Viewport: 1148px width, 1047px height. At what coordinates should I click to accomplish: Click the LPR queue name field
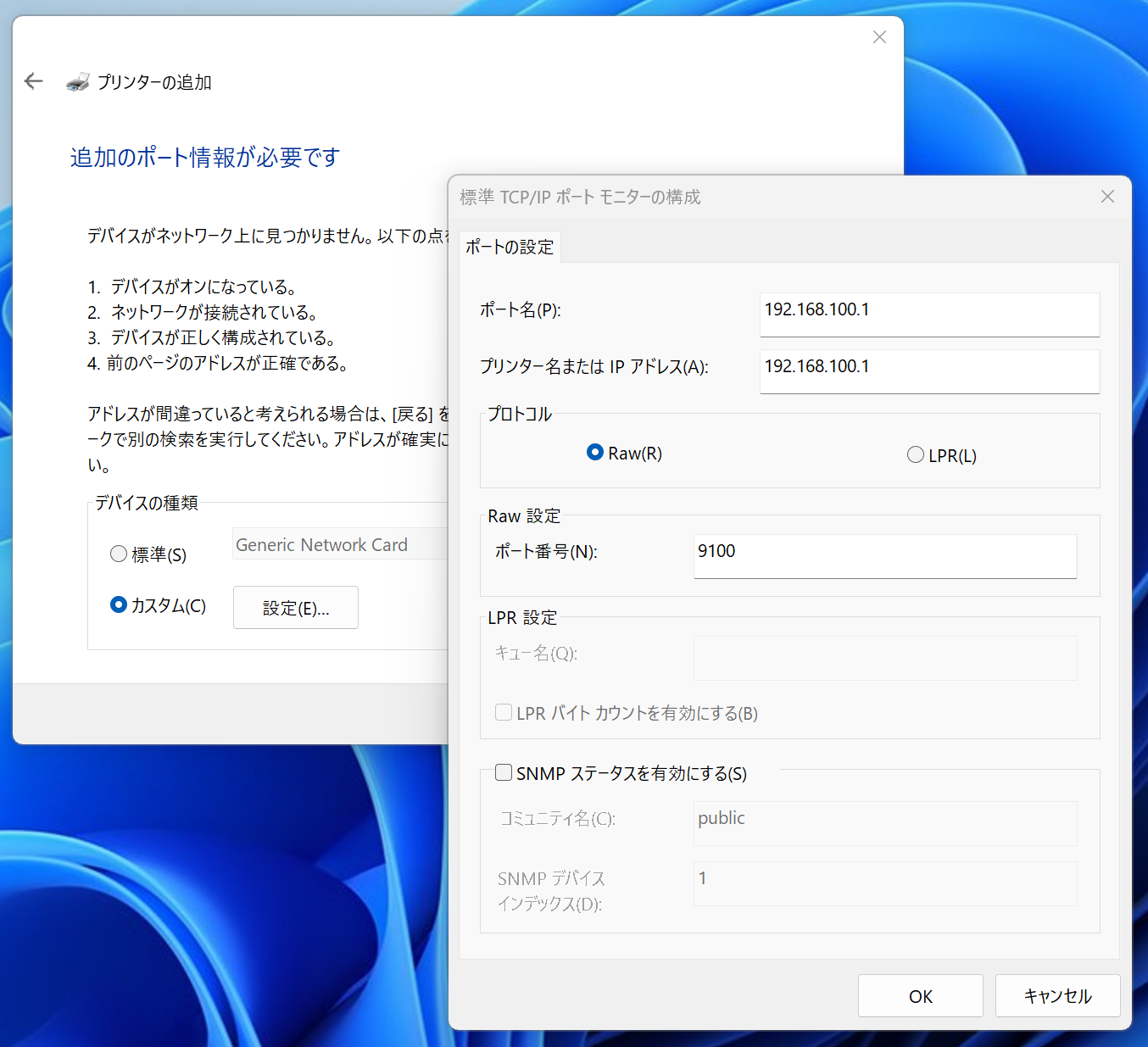point(884,658)
